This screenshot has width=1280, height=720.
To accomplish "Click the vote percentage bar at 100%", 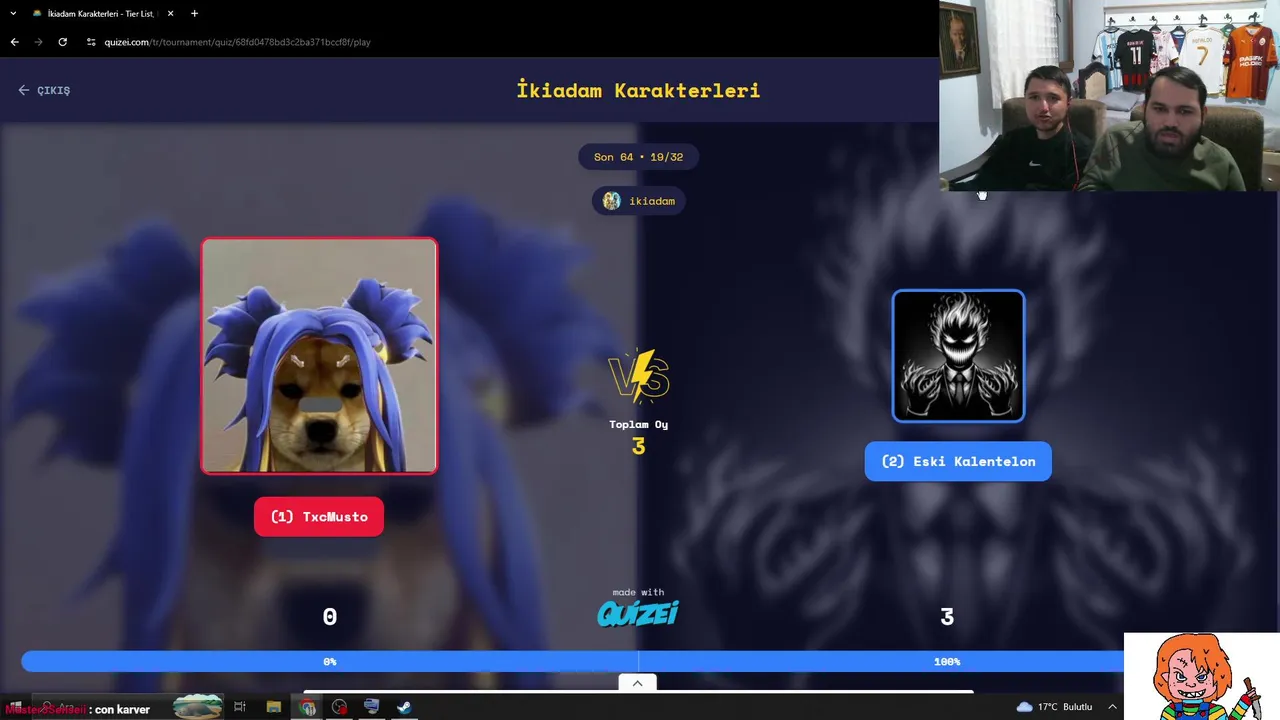I will tap(880, 661).
